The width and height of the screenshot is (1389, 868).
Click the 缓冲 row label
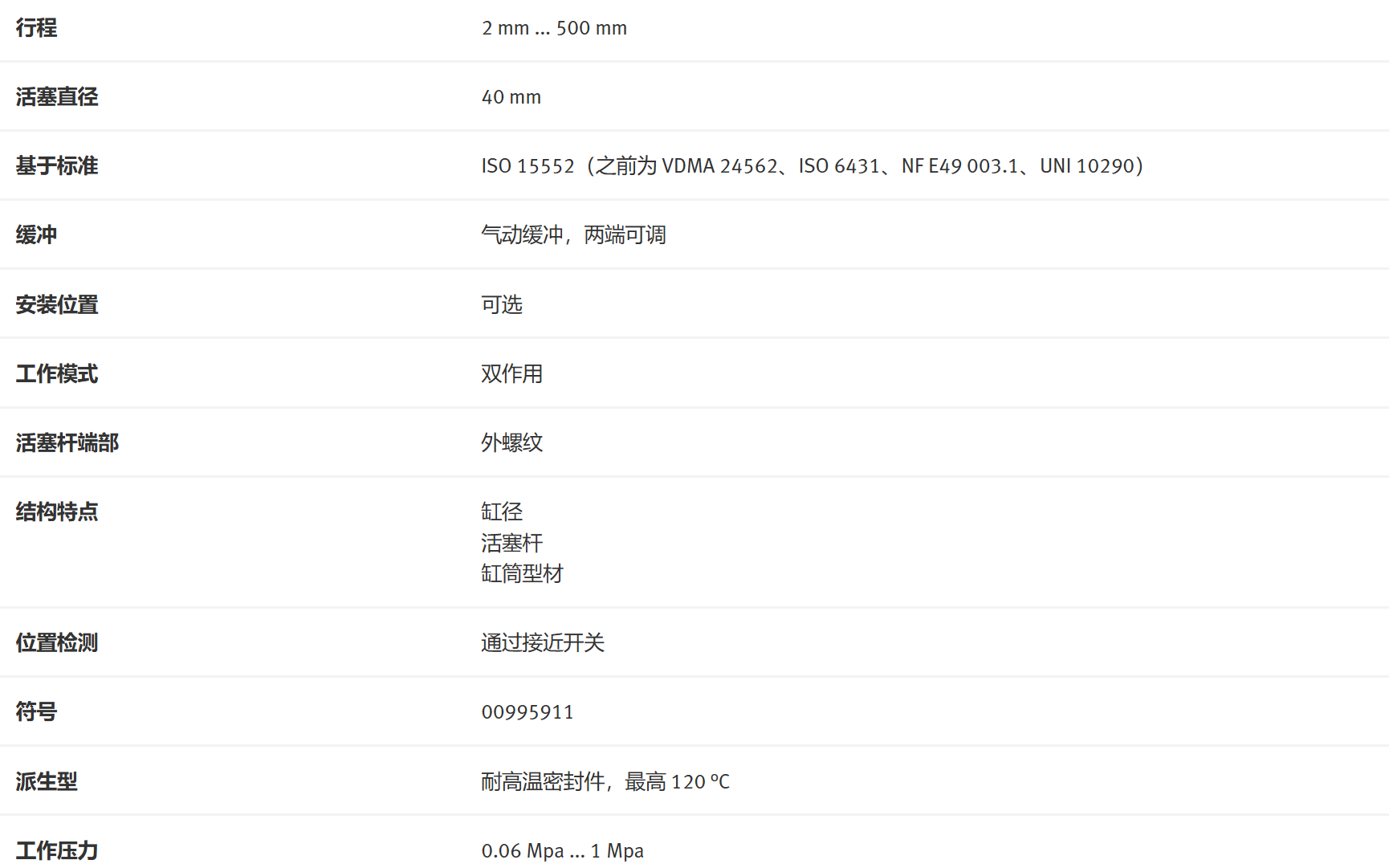[36, 235]
